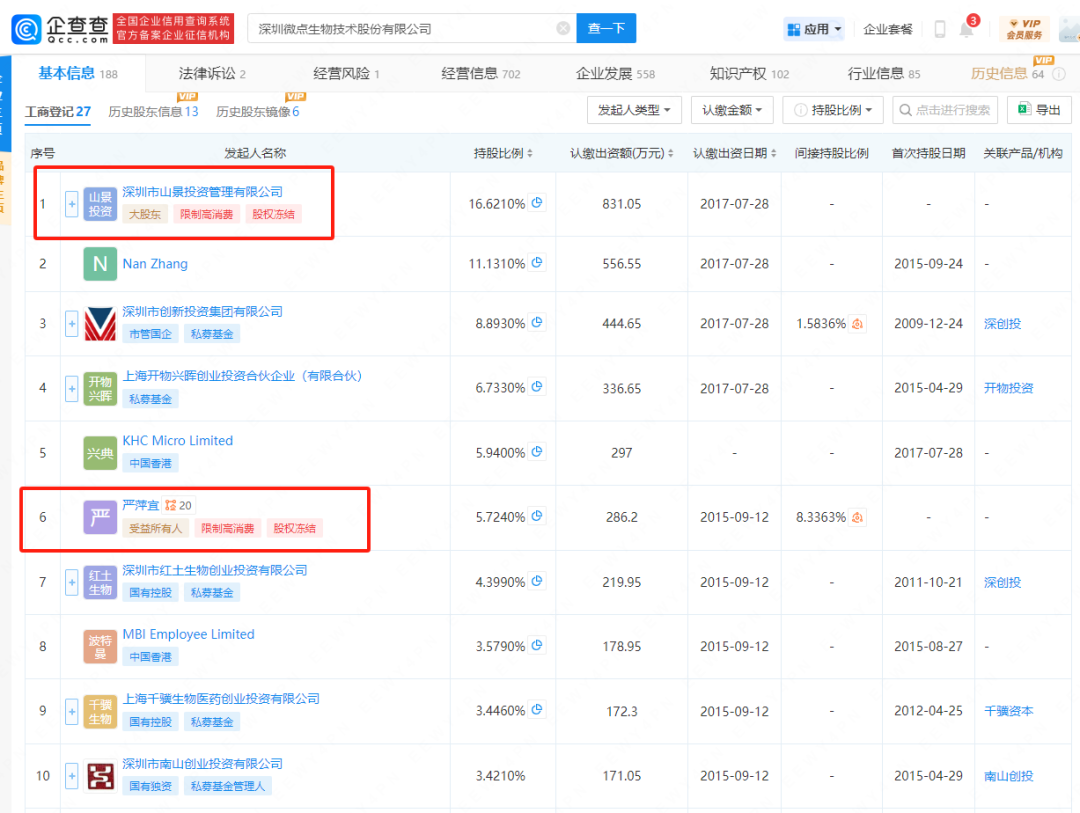Screen dimensions: 1080x813
Task: Click the pie chart icon beside 16.6210%
Action: point(537,203)
